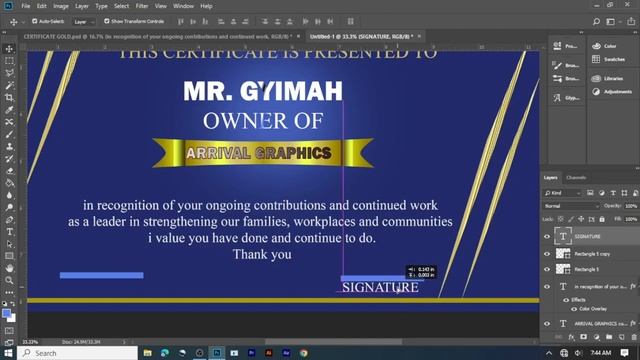
Task: Select the Move tool in the toolbar
Action: tap(9, 49)
